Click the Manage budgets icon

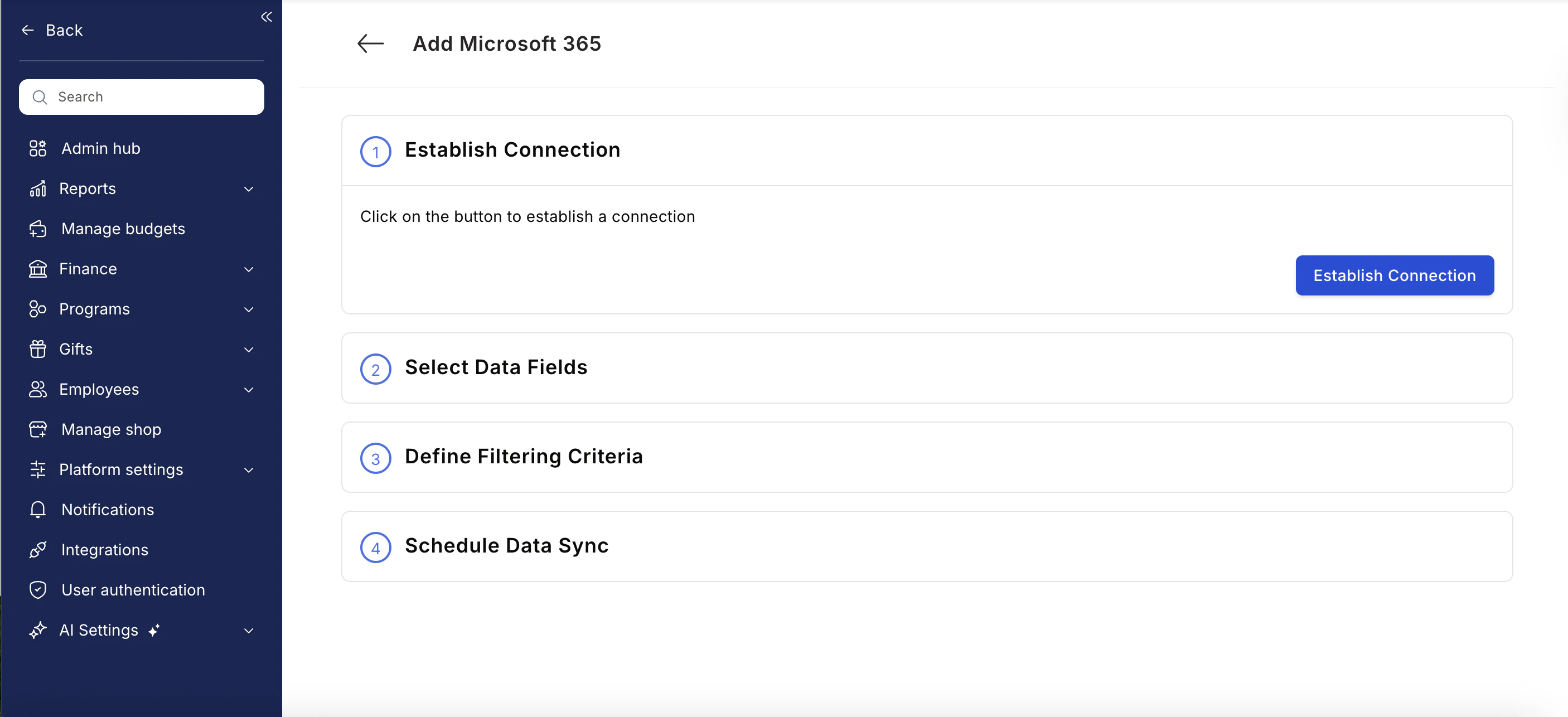[x=38, y=229]
